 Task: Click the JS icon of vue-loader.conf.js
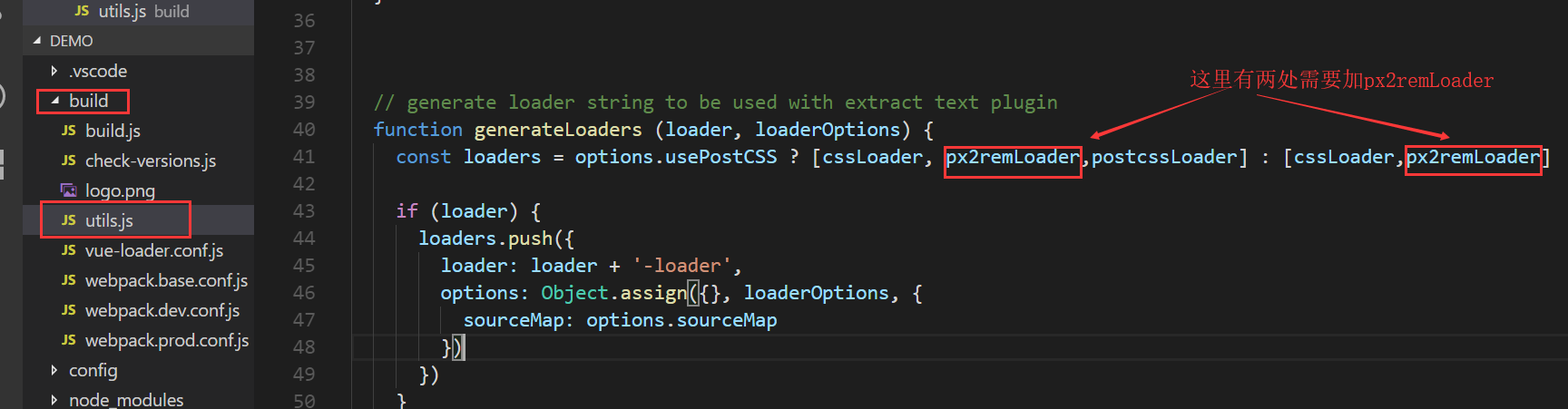click(69, 250)
